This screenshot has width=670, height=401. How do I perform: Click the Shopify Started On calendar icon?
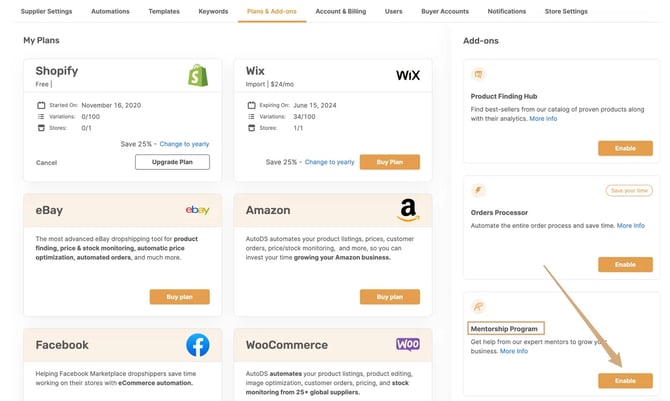pos(41,105)
